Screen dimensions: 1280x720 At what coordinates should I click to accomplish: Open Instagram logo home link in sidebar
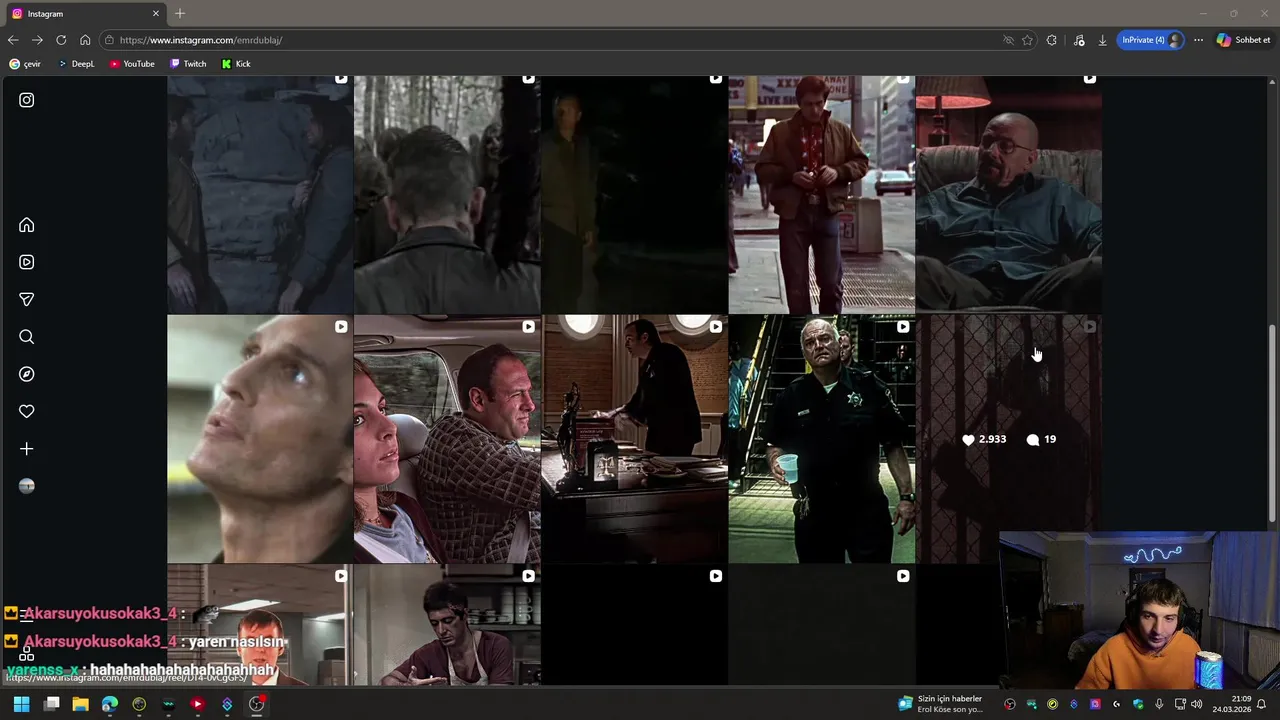27,100
